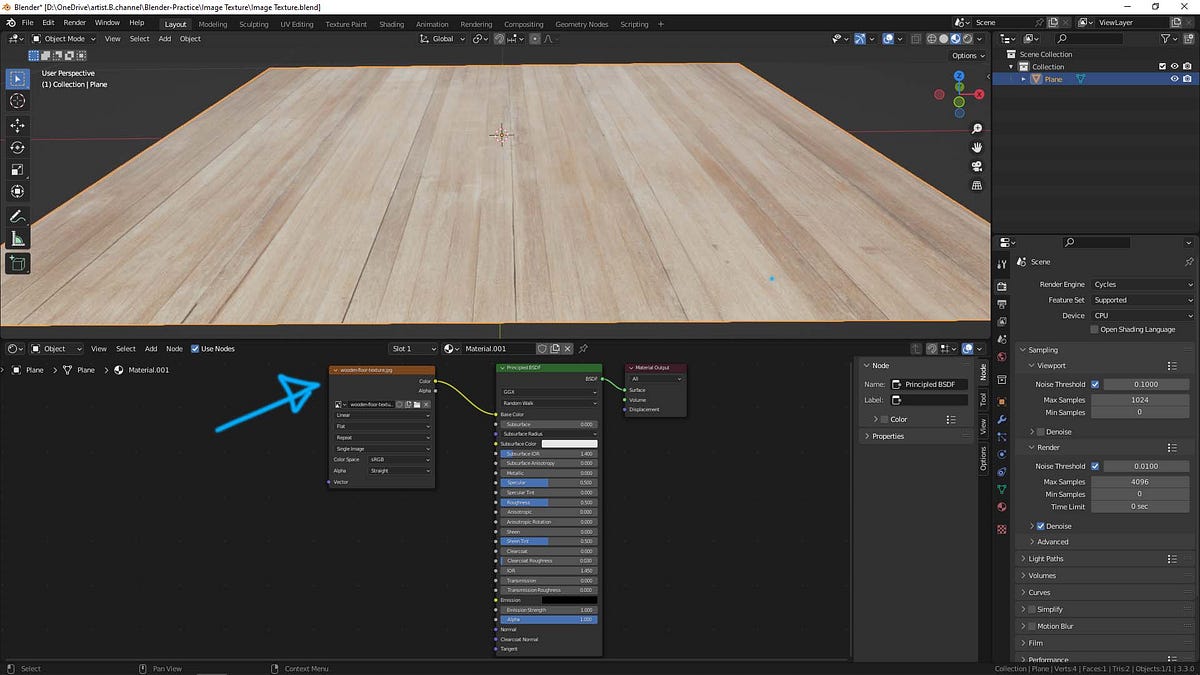Image resolution: width=1200 pixels, height=675 pixels.
Task: Select the Cursor tool in the toolbar
Action: (x=16, y=99)
